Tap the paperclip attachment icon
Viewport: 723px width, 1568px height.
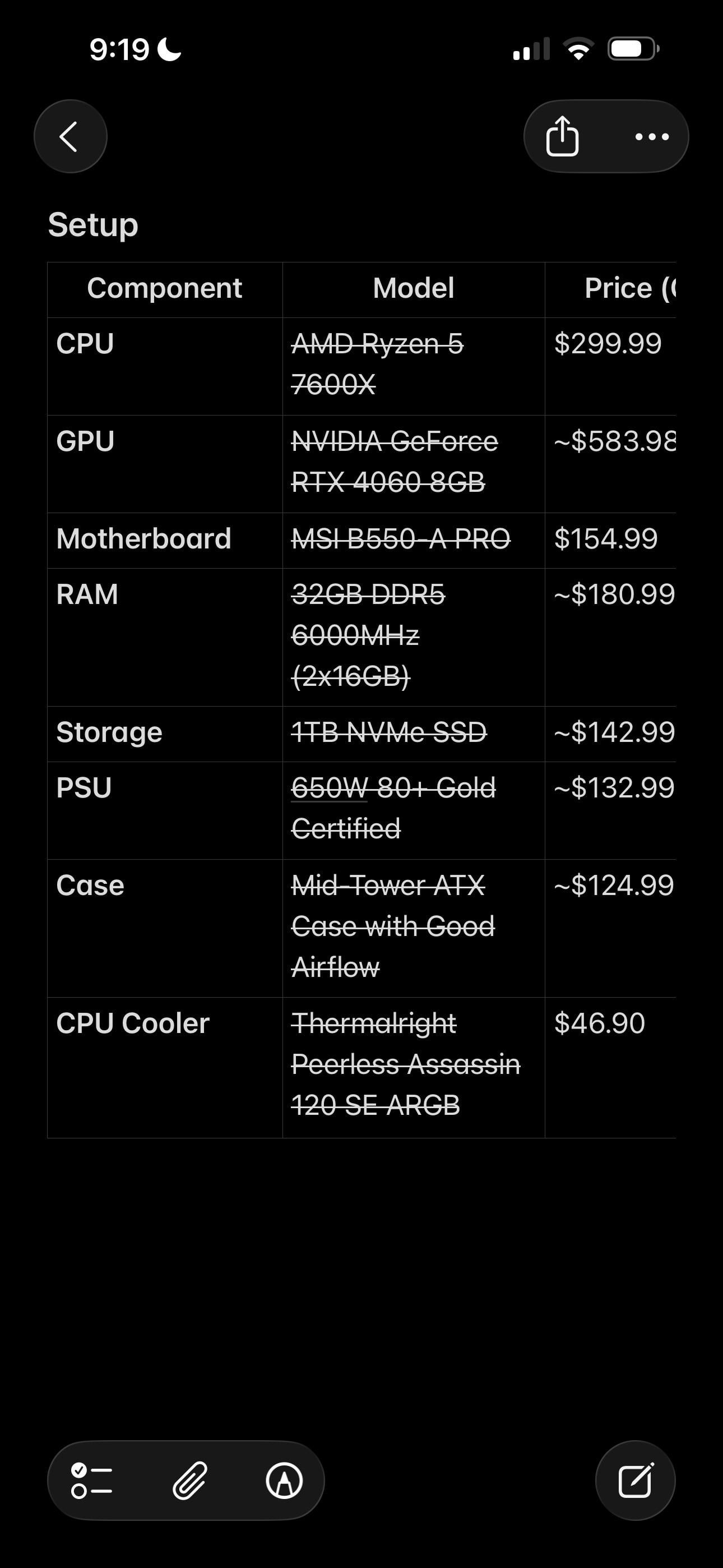(190, 1481)
